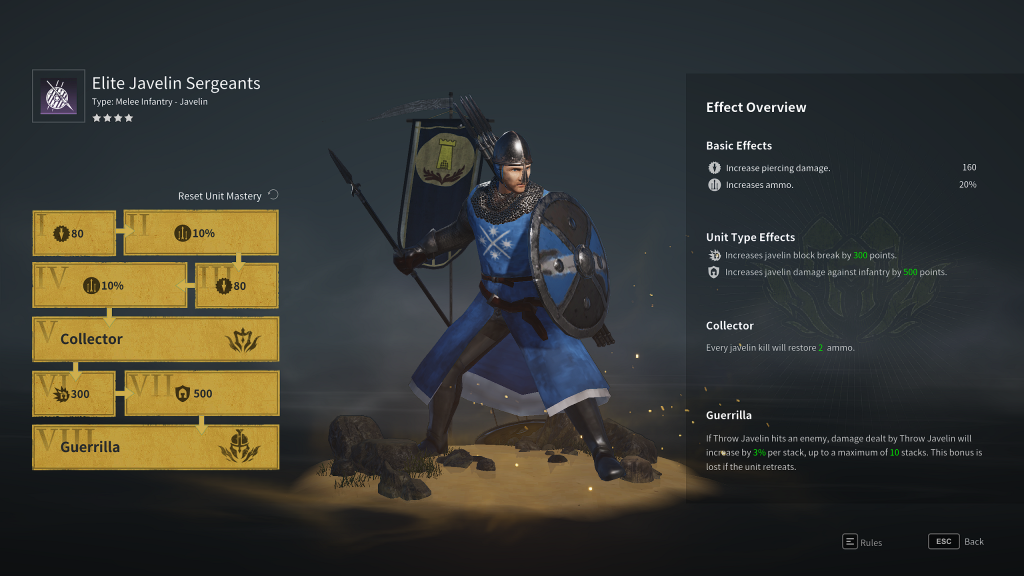Click the Reset Unit Mastery label
This screenshot has width=1024, height=576.
219,196
